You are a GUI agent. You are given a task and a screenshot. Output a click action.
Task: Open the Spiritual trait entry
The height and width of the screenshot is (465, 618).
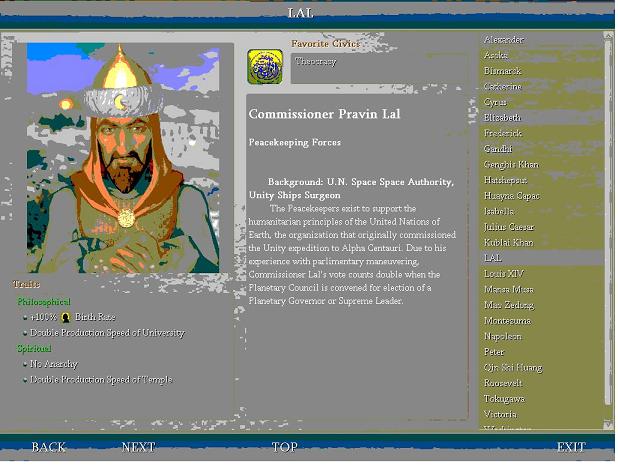coord(34,348)
